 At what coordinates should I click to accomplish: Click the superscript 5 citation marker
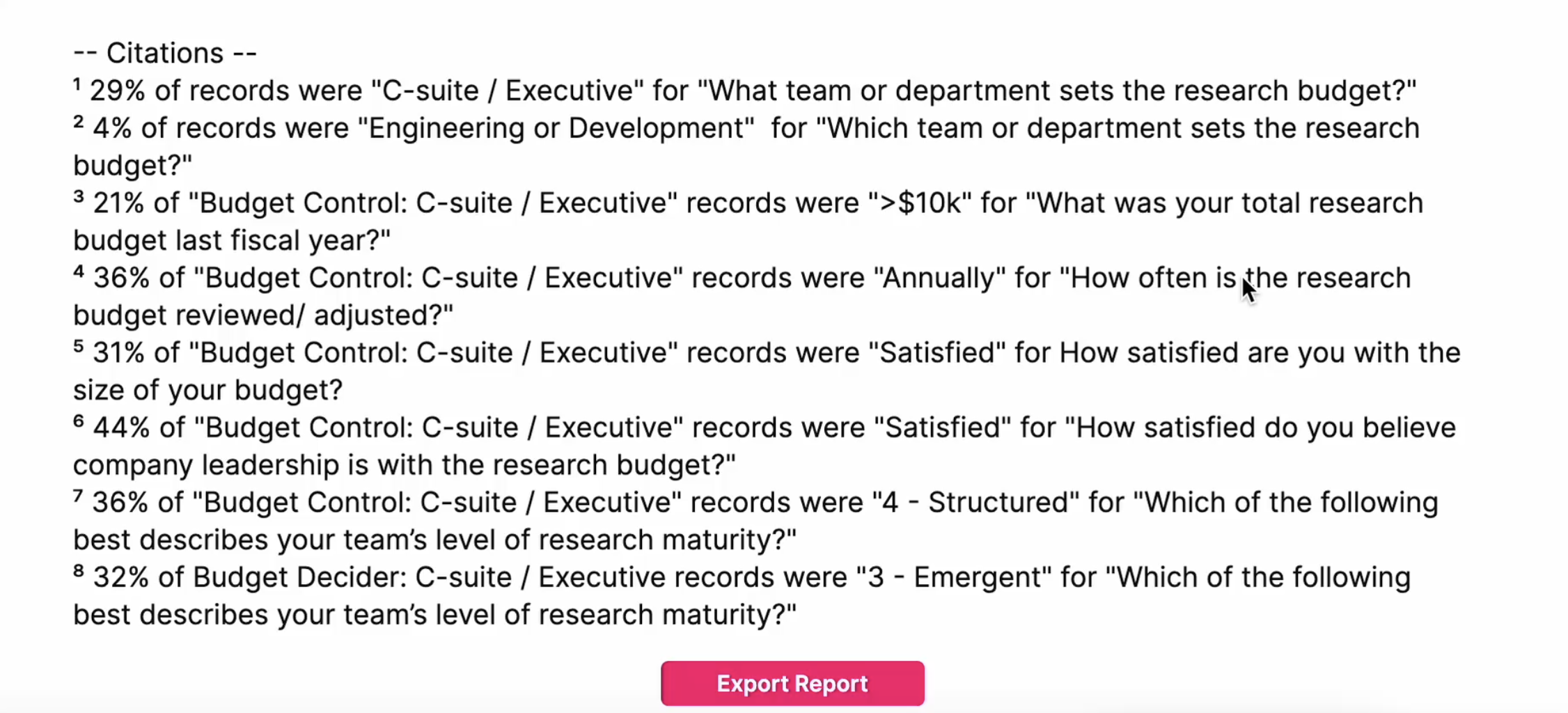[x=78, y=347]
